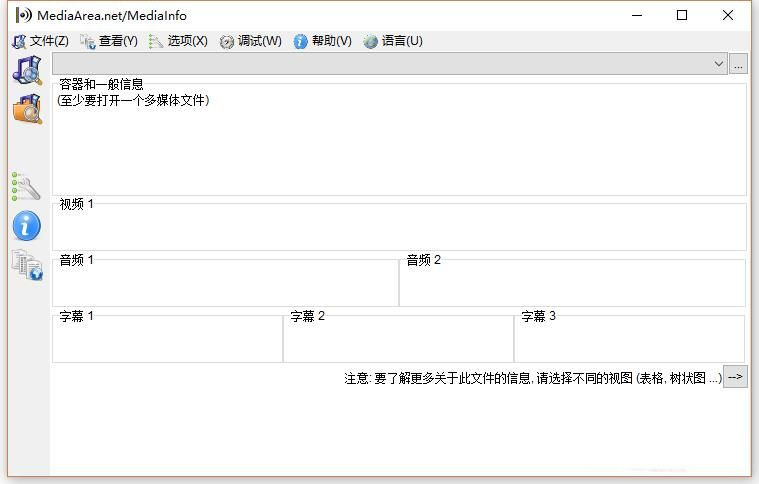Click the 音频 2 panel label
This screenshot has height=484, width=759.
click(x=424, y=260)
